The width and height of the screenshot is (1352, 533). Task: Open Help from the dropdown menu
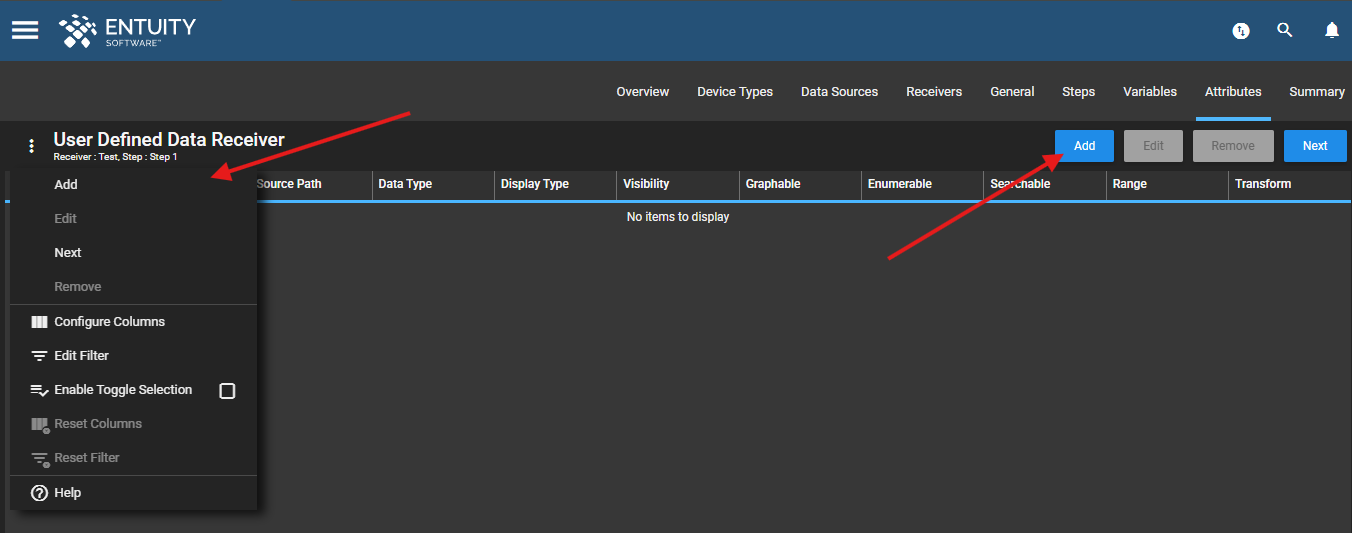pyautogui.click(x=133, y=493)
